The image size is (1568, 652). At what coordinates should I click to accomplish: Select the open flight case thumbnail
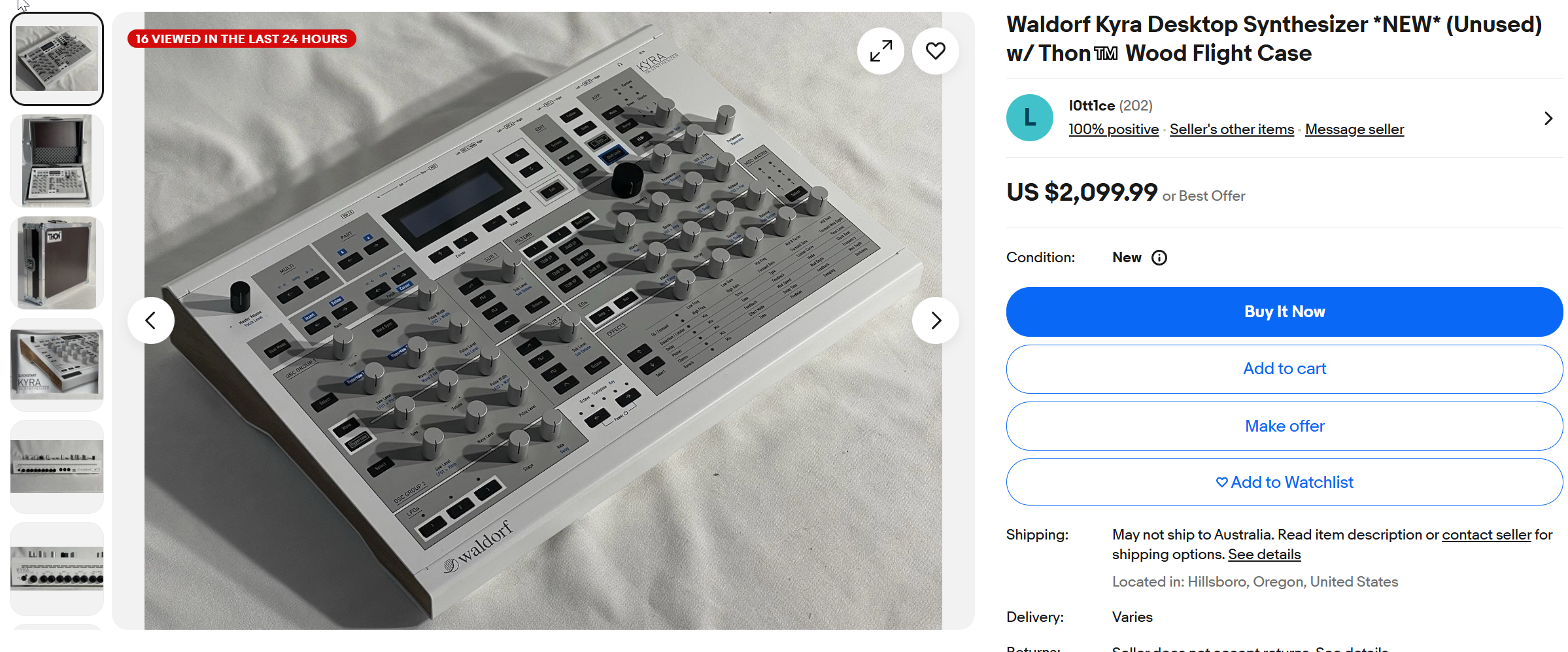pos(57,161)
